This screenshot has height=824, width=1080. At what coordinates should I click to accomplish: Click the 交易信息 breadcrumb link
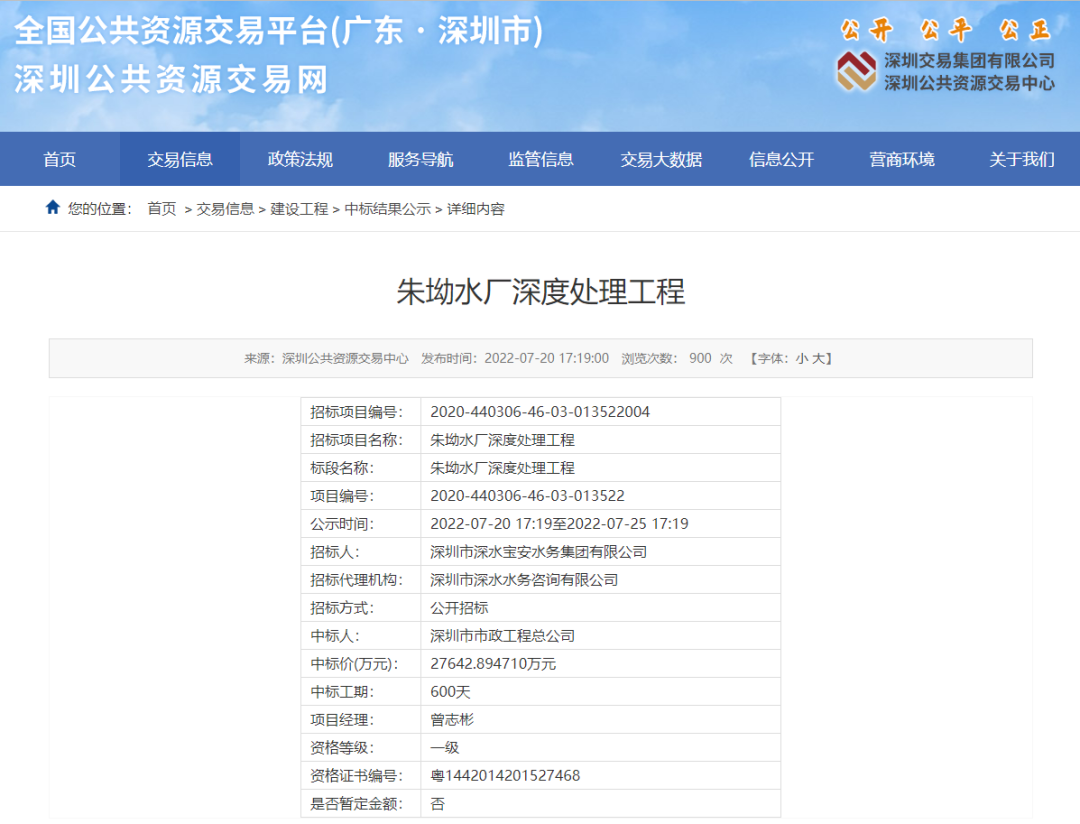coord(225,209)
